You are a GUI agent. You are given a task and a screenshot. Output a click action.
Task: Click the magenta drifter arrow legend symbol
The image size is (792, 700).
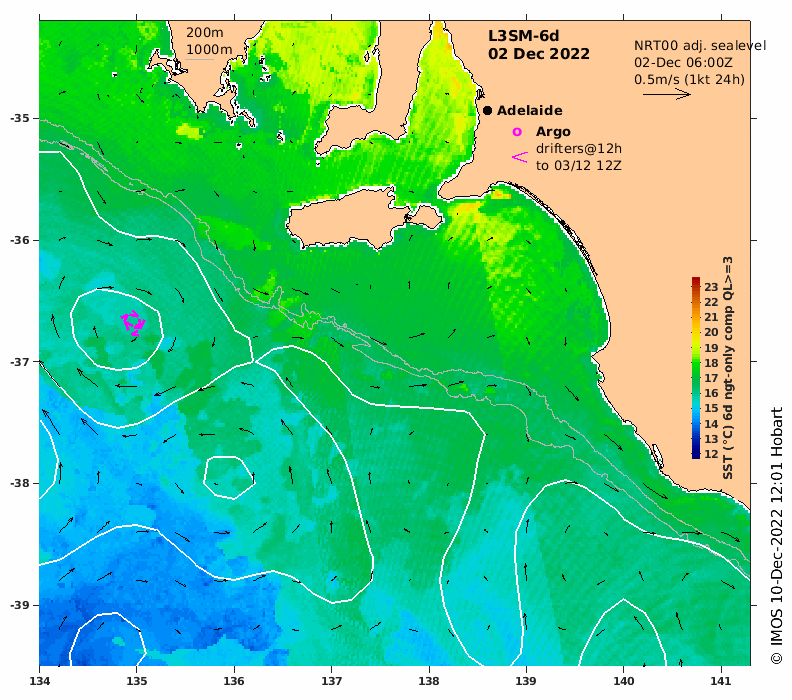click(520, 157)
